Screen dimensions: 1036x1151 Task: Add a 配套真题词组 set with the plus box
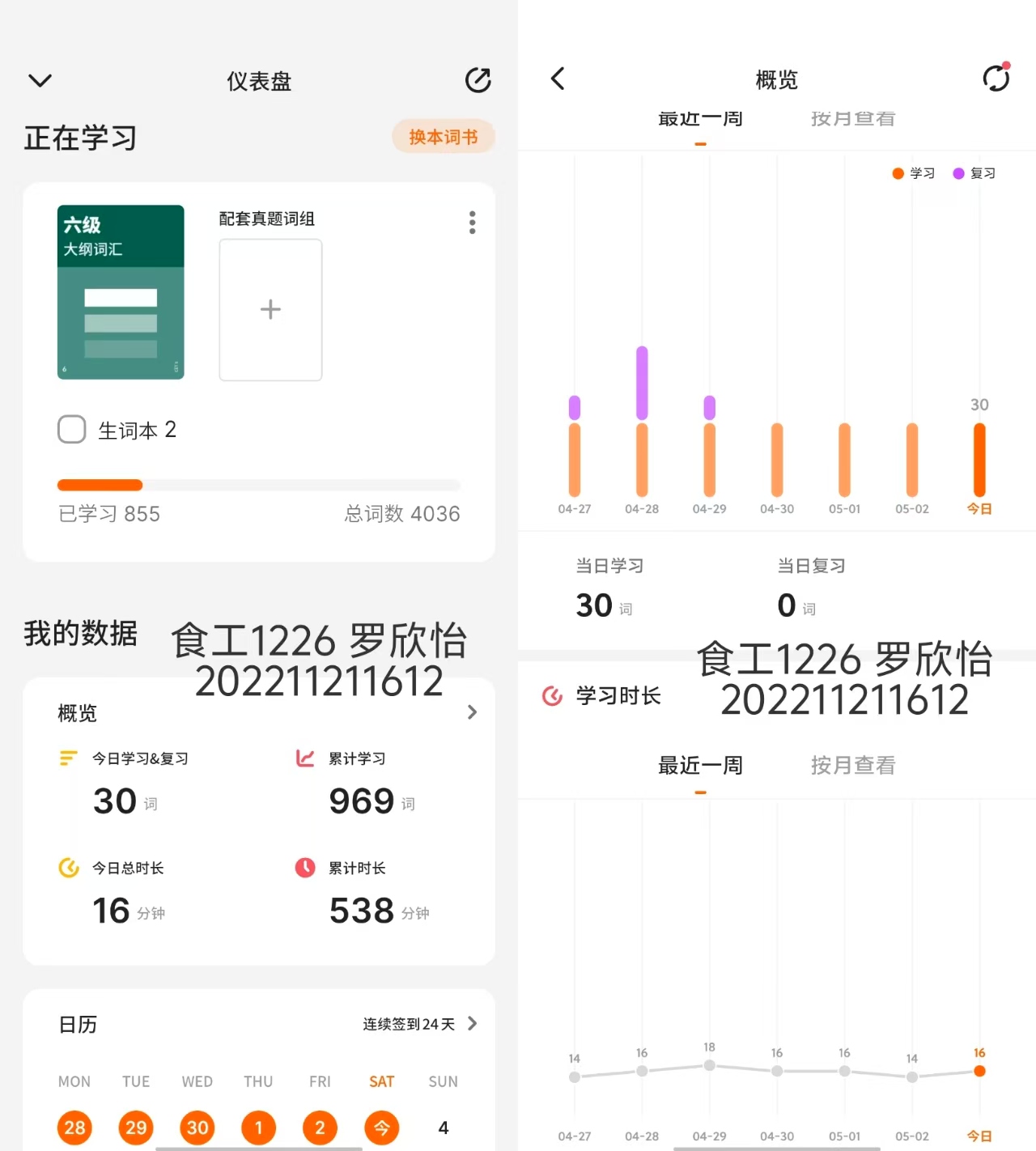point(270,309)
